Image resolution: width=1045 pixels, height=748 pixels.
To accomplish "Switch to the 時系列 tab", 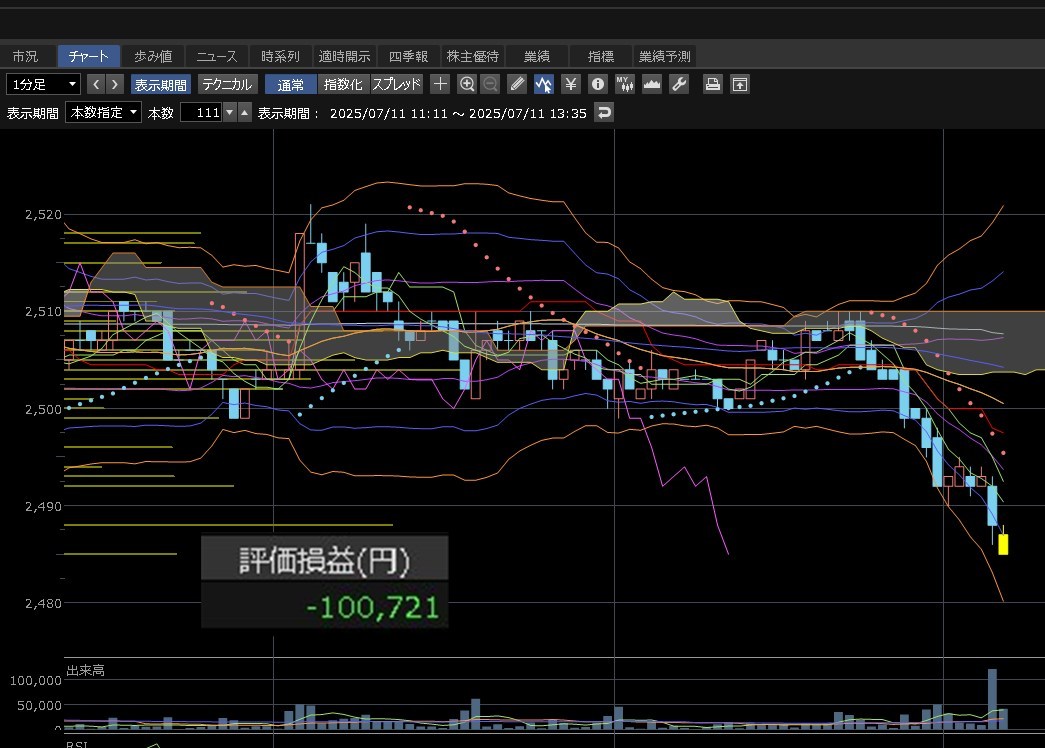I will (x=280, y=57).
